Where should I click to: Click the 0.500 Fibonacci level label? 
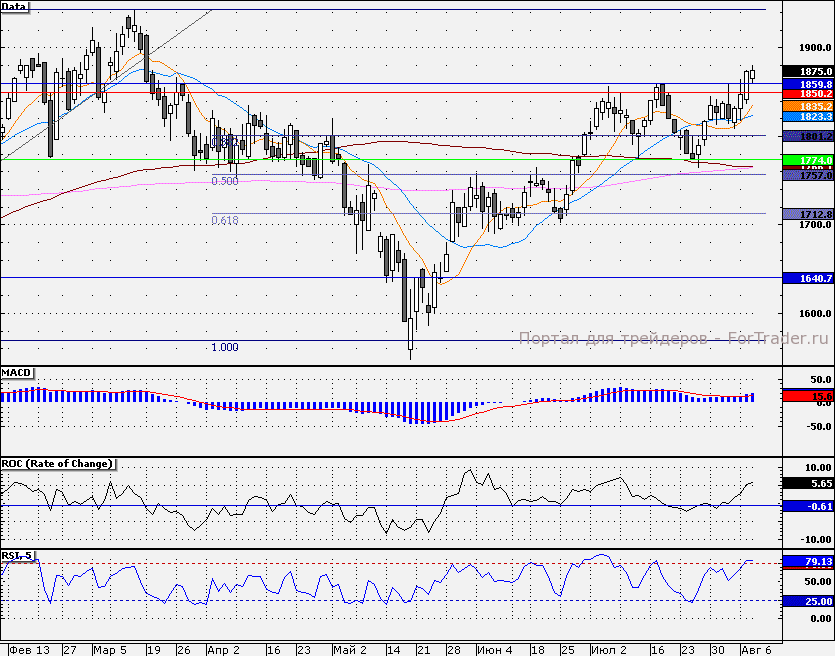click(225, 182)
